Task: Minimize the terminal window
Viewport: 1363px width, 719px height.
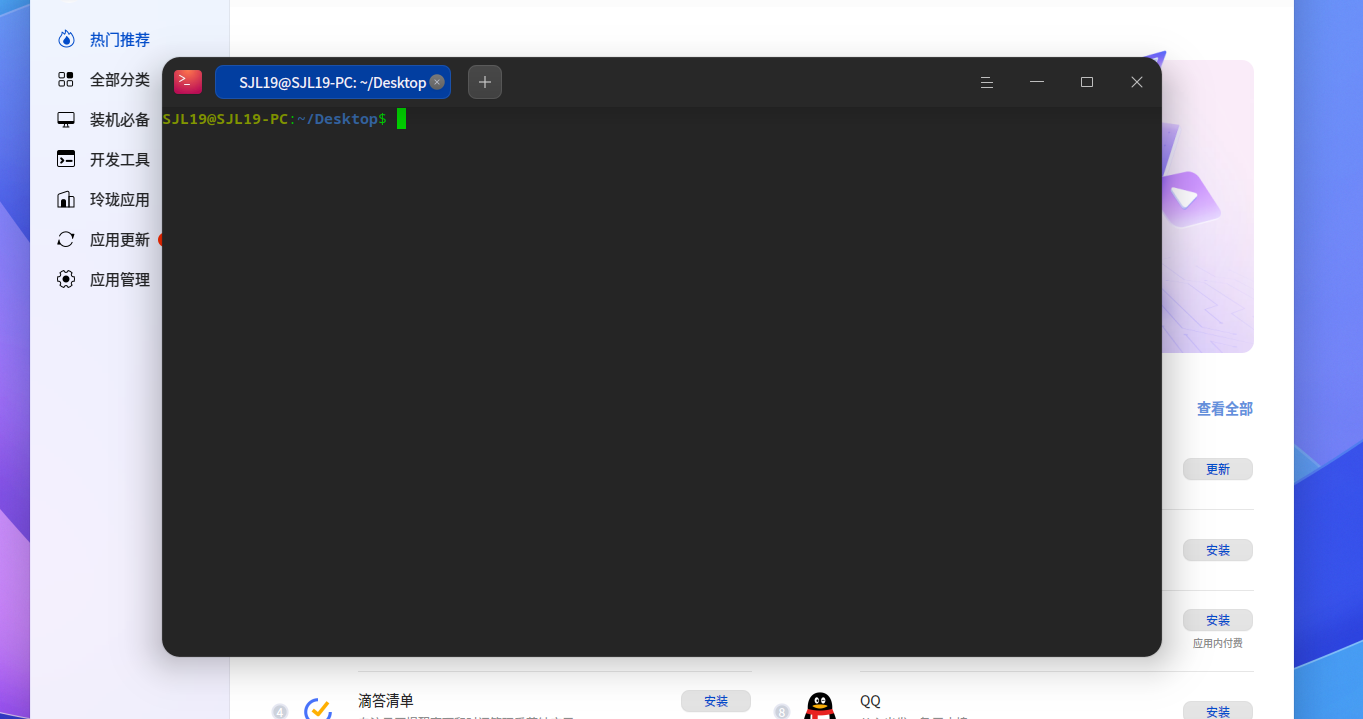Action: pos(1037,82)
